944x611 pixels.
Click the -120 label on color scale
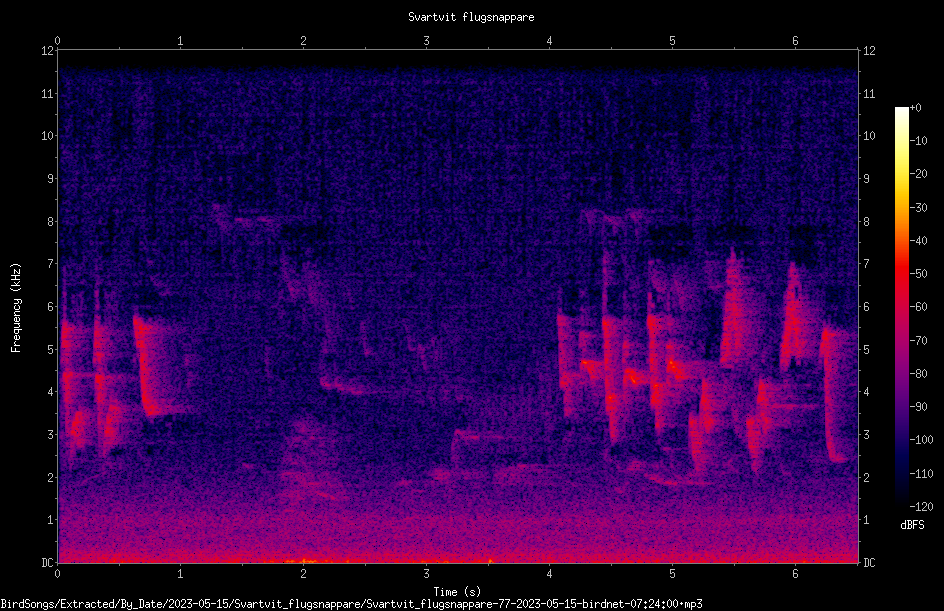(x=921, y=506)
